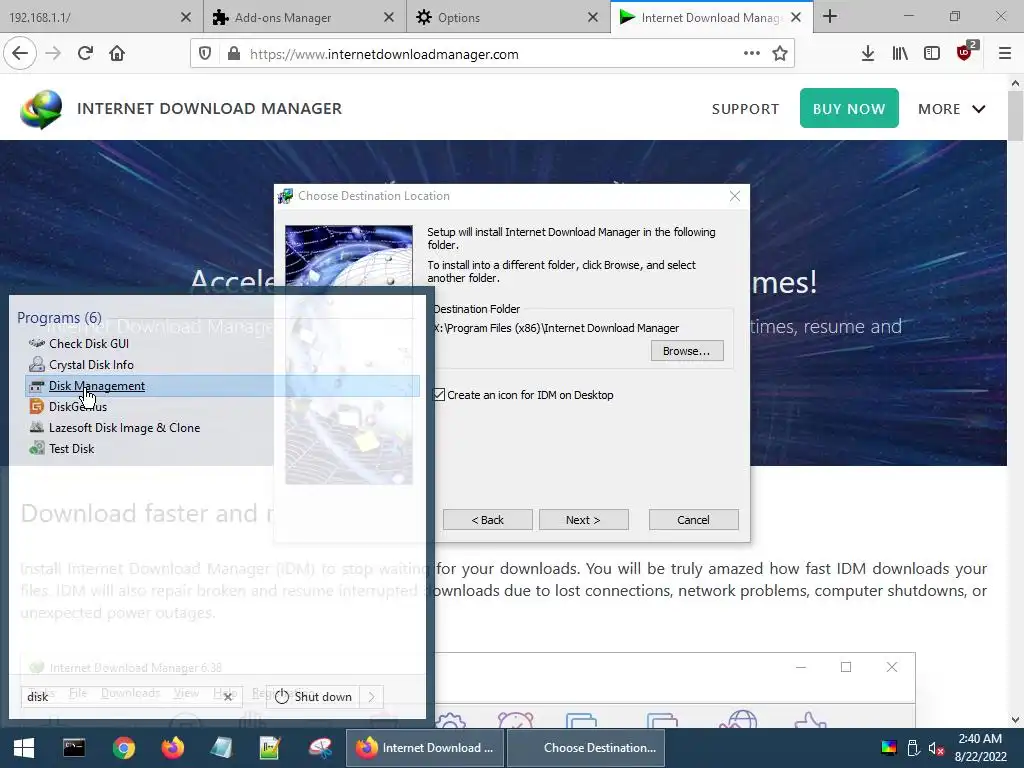
Task: Open the SUPPORT link
Action: click(x=745, y=109)
